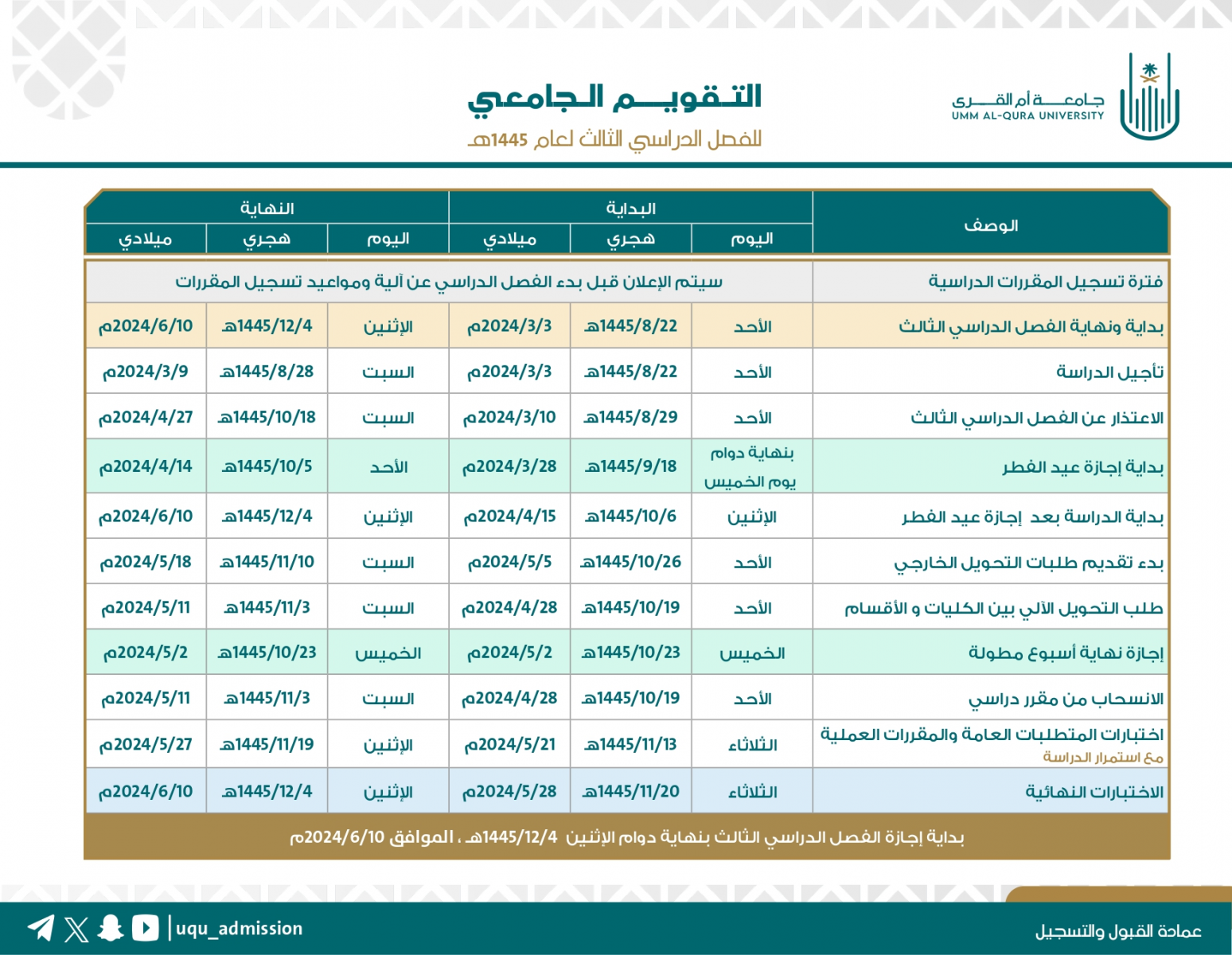This screenshot has width=1232, height=955.
Task: Click the date '2024/5/21م'
Action: click(x=509, y=744)
